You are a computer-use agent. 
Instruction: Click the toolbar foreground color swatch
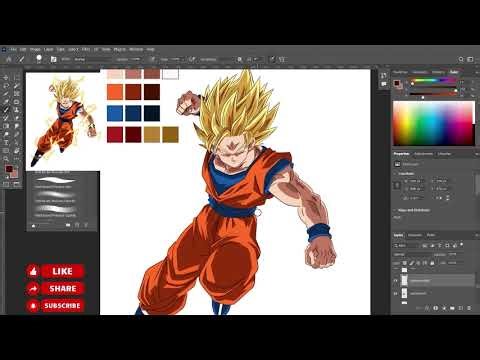tap(9, 169)
